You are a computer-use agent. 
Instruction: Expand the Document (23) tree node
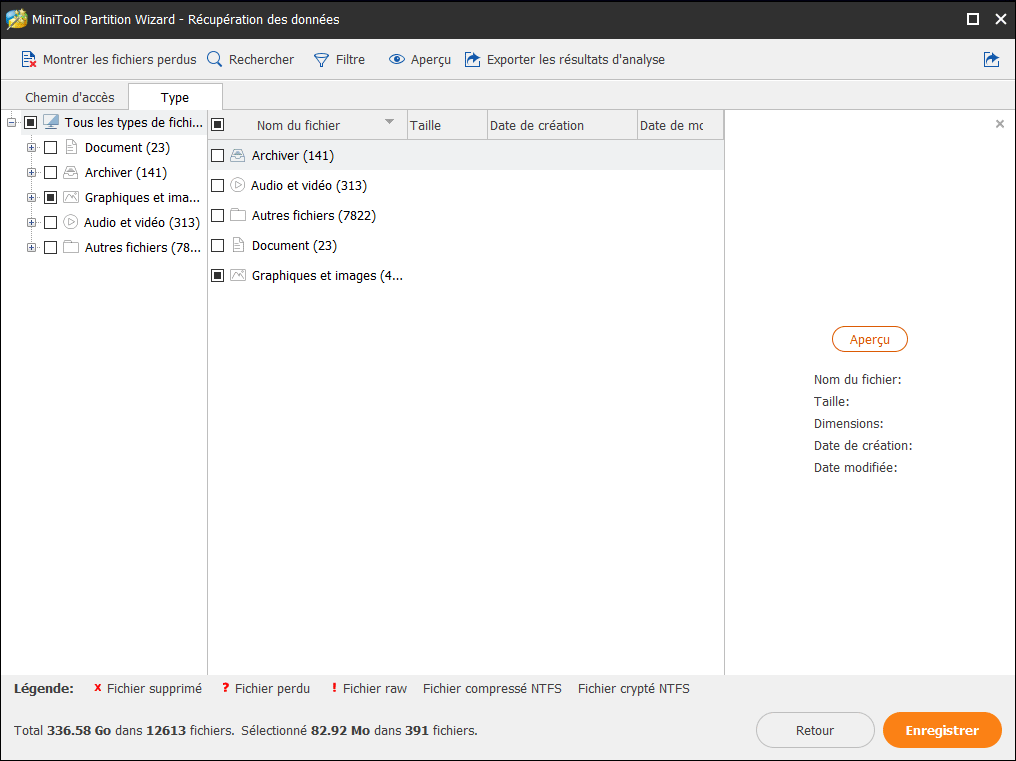[31, 148]
